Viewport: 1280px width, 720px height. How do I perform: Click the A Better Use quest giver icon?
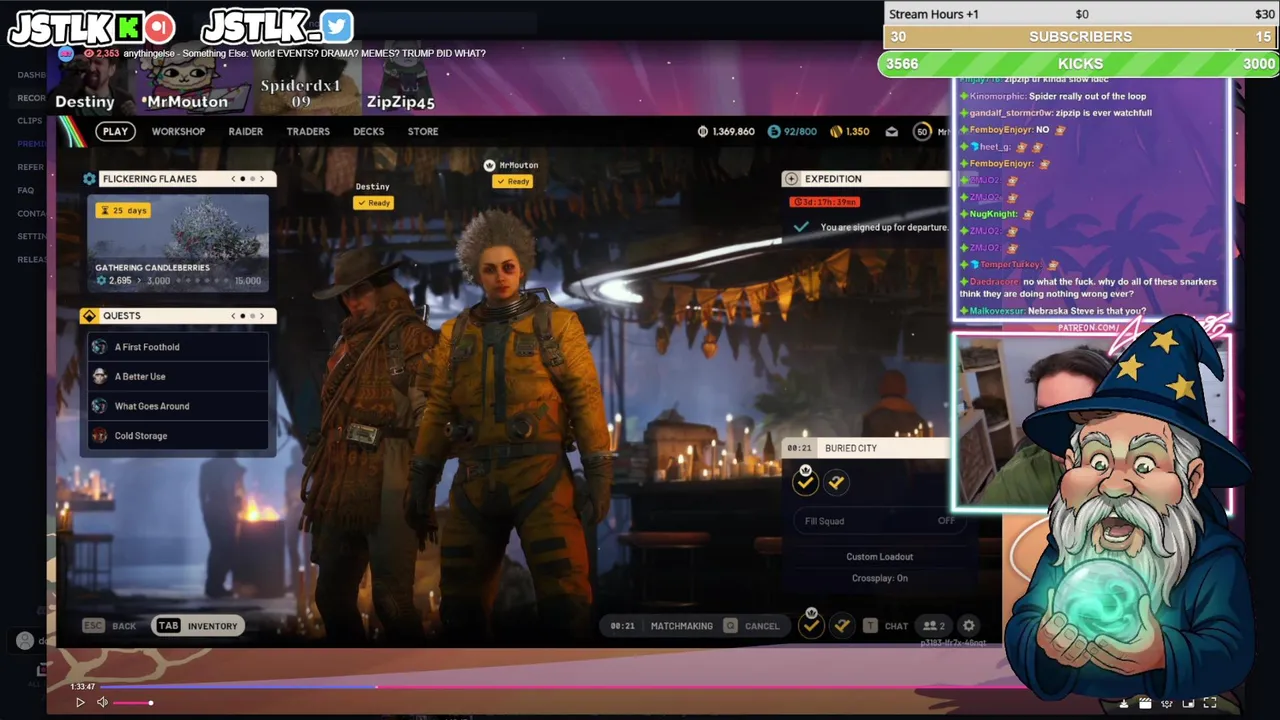[x=99, y=376]
